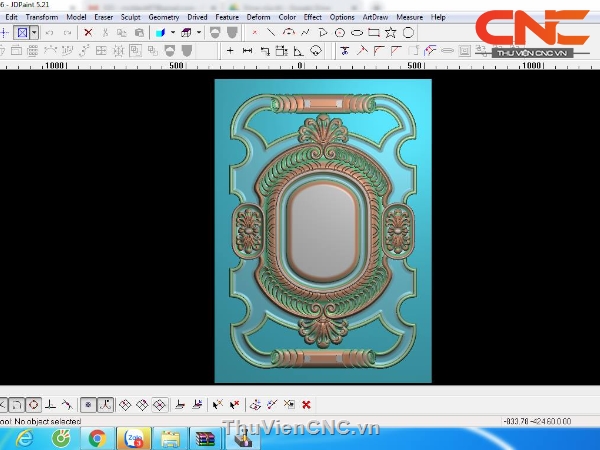Screen dimensions: 600x450
Task: Toggle the circle snap button in bottom toolbar
Action: [32, 405]
